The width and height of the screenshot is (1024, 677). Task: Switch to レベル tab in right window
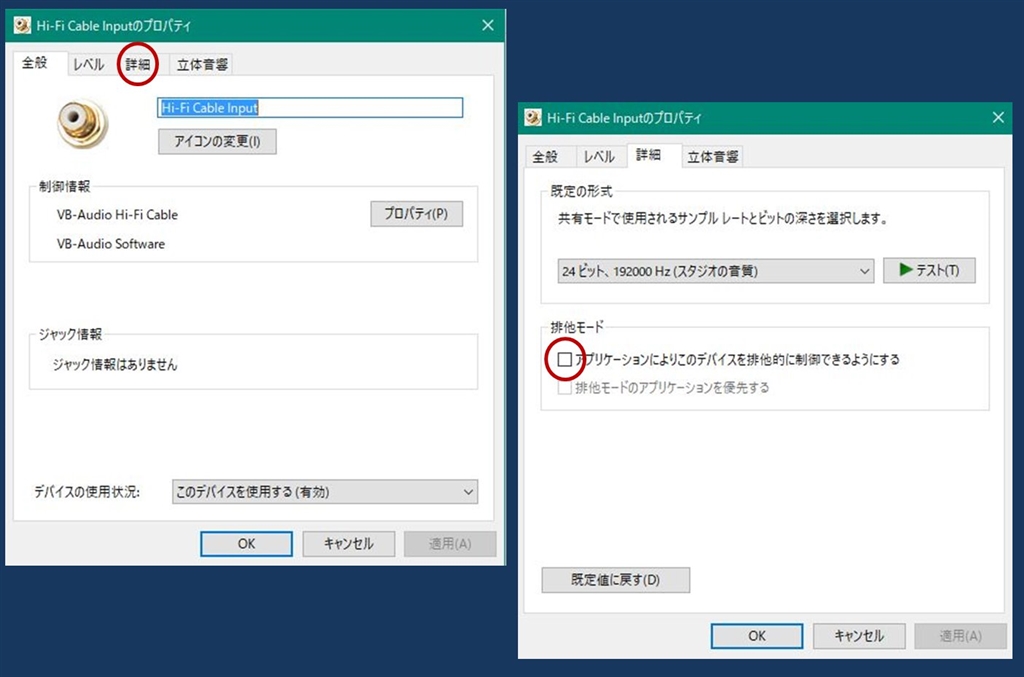point(599,157)
